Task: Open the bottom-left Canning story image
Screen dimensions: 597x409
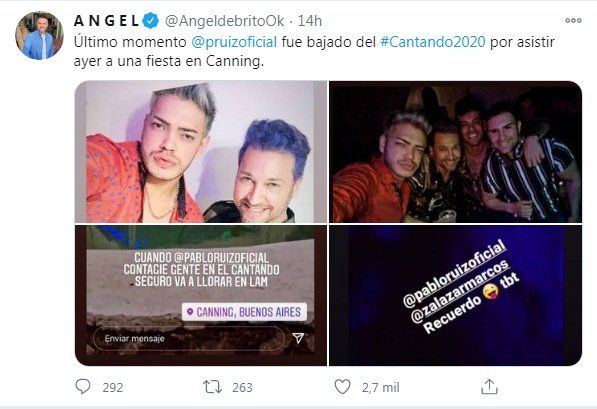Action: [x=201, y=296]
